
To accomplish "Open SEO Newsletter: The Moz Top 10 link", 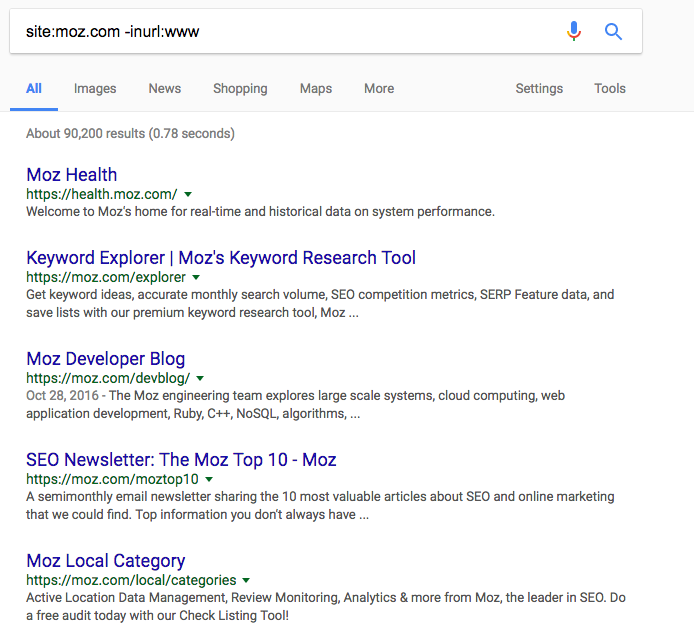I will pyautogui.click(x=181, y=459).
